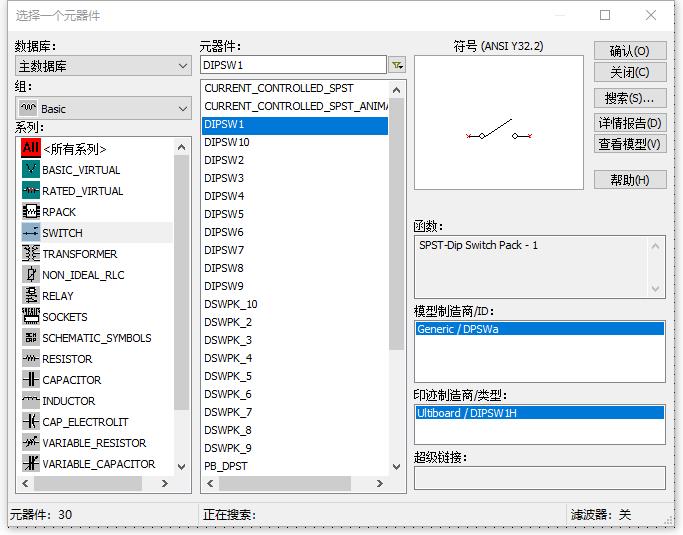Click the series list vertical scrollbar down arrow
Screen dimensions: 683x535
[x=182, y=467]
